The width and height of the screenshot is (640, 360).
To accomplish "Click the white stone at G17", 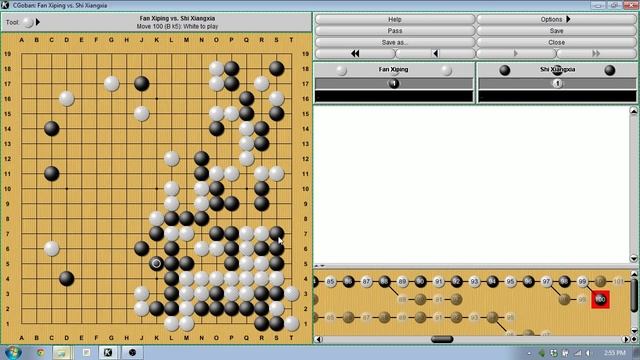I will click(111, 84).
